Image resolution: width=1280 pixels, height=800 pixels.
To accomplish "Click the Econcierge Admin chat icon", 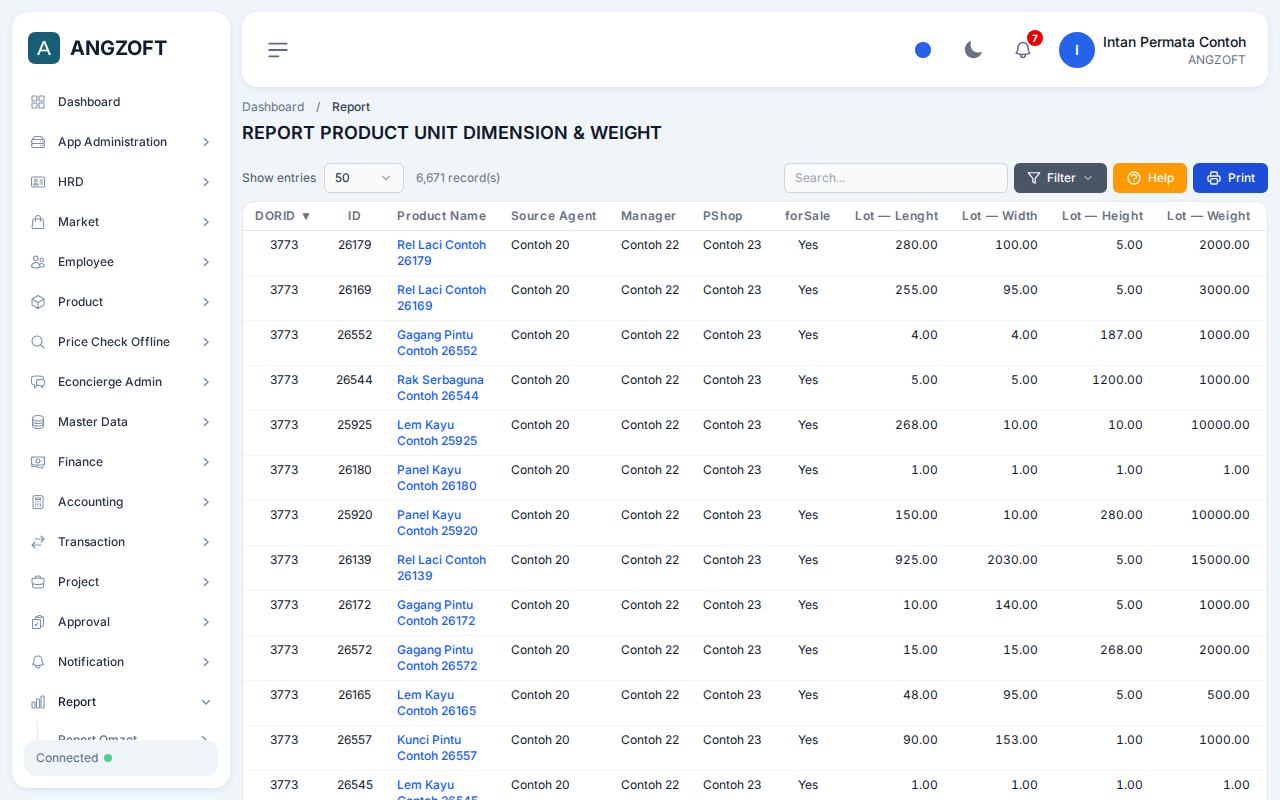I will coord(38,382).
